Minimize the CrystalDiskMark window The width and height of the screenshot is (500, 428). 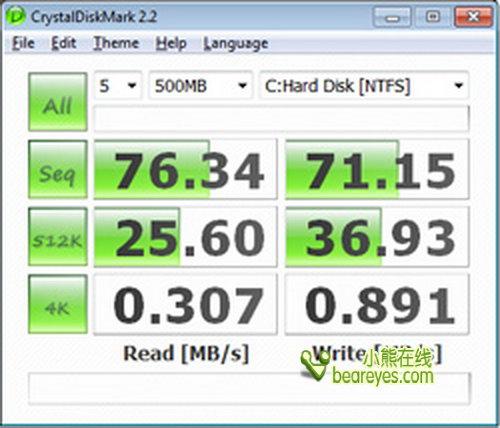[x=392, y=17]
